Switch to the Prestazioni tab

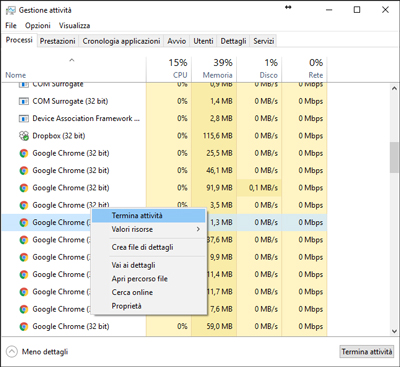[x=58, y=41]
